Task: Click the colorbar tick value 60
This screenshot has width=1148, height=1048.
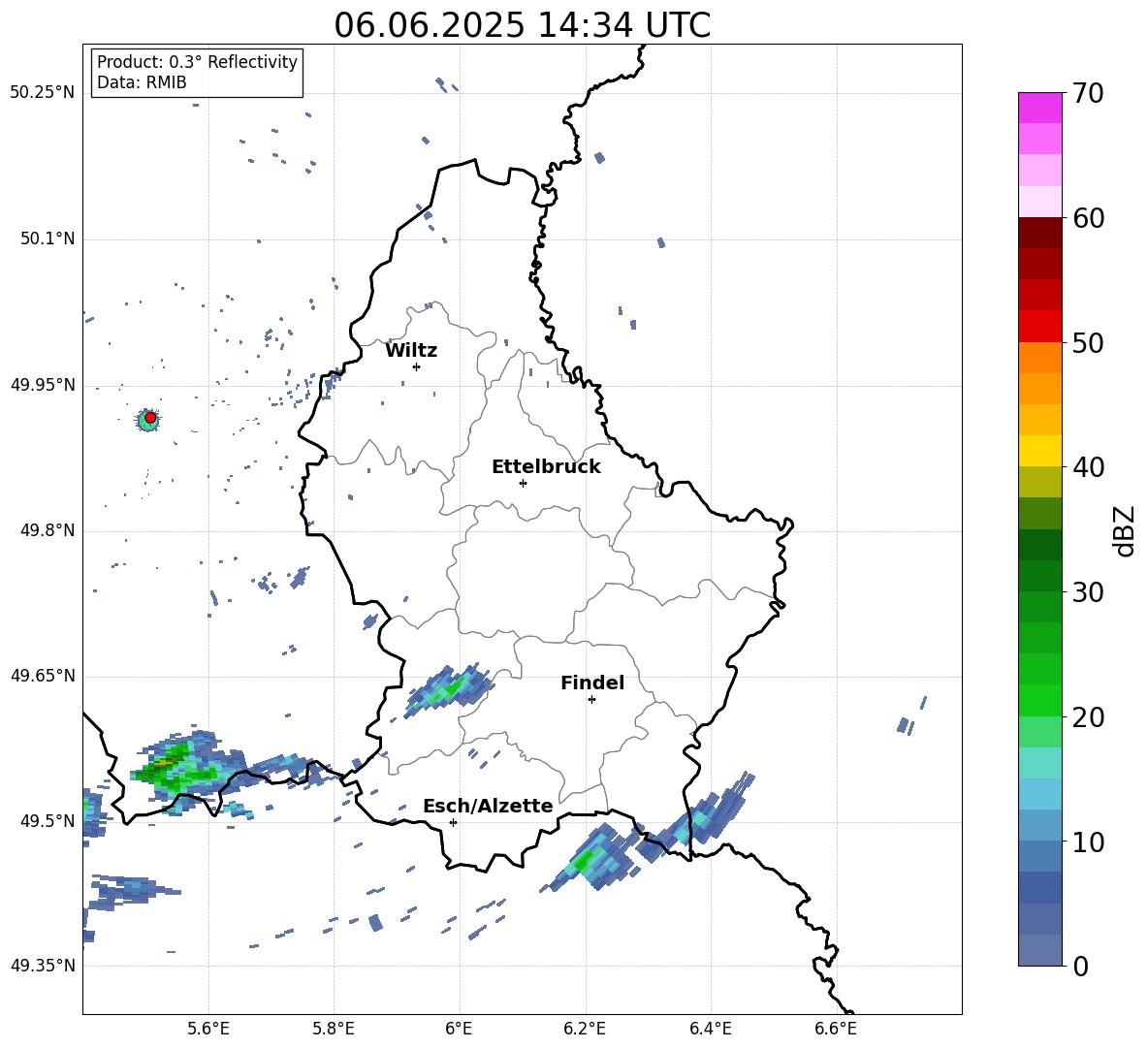Action: pyautogui.click(x=1088, y=218)
